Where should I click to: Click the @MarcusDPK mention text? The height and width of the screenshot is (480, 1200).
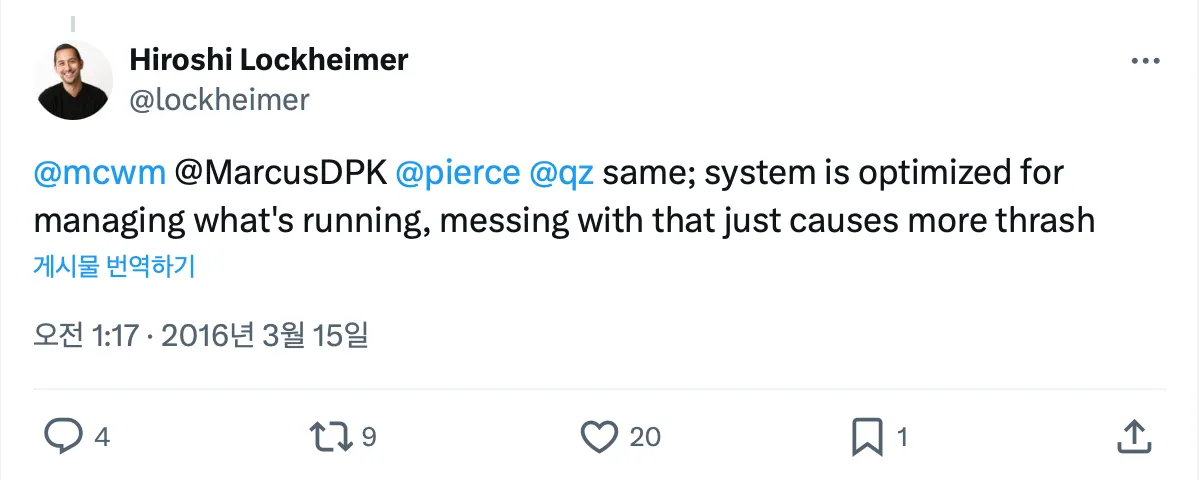coord(280,173)
